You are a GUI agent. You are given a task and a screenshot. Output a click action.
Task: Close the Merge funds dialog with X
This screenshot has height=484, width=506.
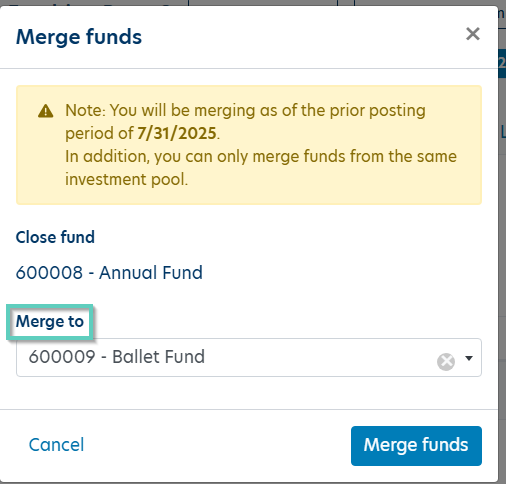pyautogui.click(x=473, y=34)
